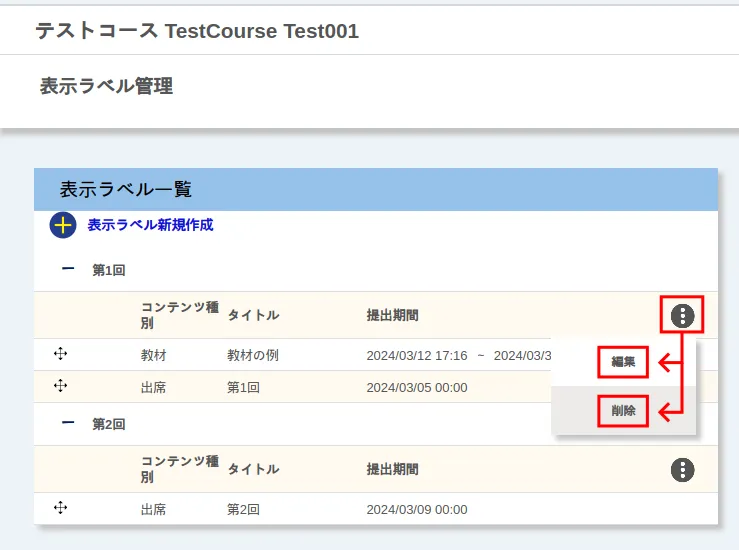Click the 2024/03/09 00:00 date in 第2回 row
Viewport: 739px width, 550px height.
click(x=416, y=509)
